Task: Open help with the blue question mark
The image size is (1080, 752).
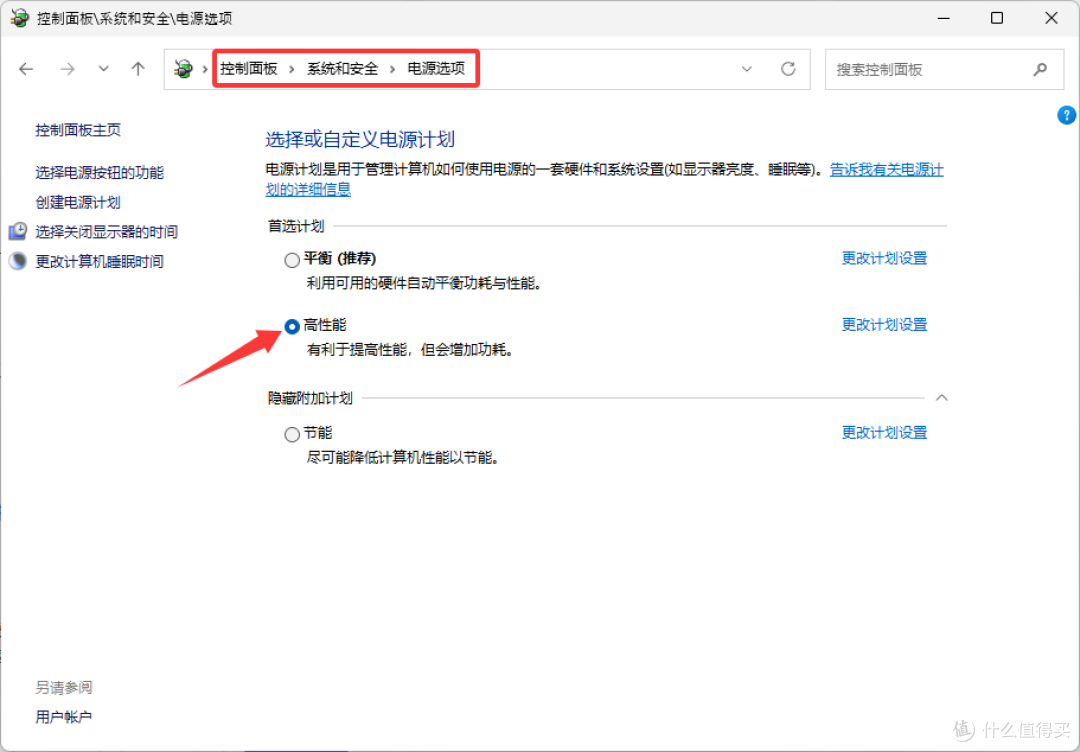Action: click(x=1066, y=116)
